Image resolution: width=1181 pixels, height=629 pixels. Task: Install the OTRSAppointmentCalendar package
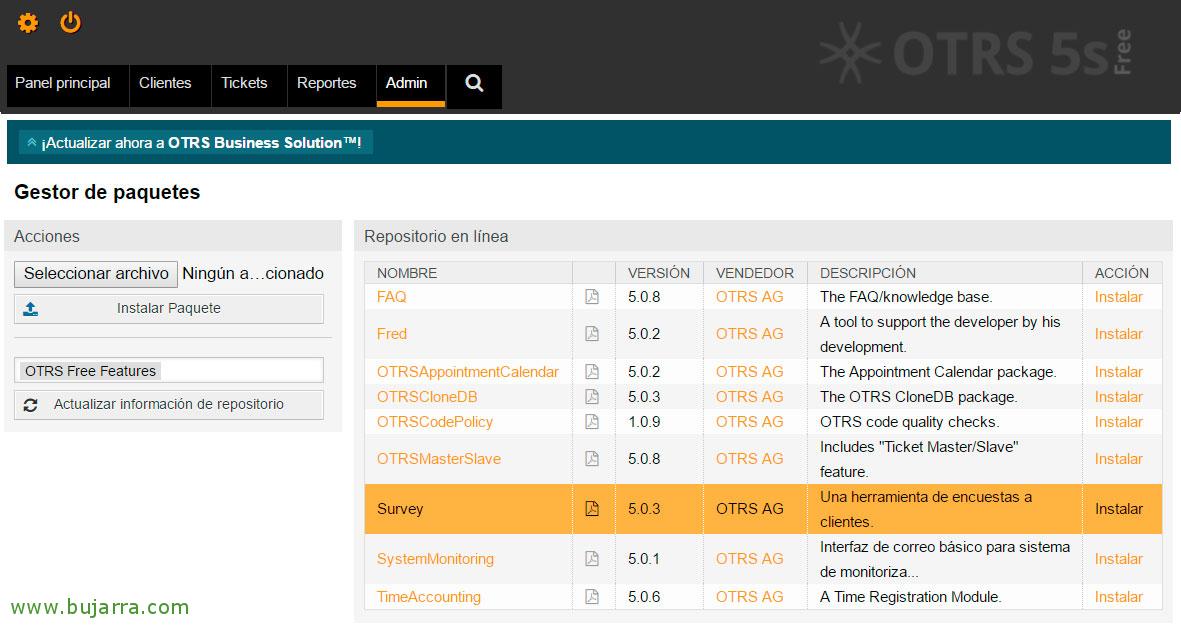1118,371
